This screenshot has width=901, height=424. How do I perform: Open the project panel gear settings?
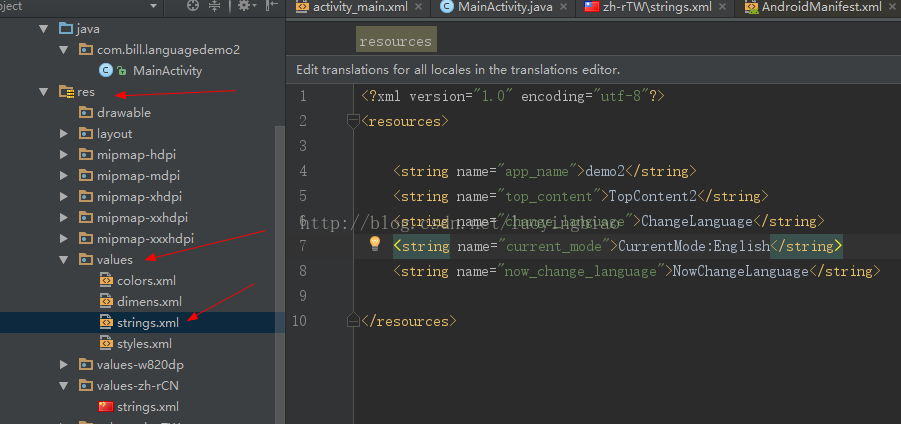click(x=248, y=6)
